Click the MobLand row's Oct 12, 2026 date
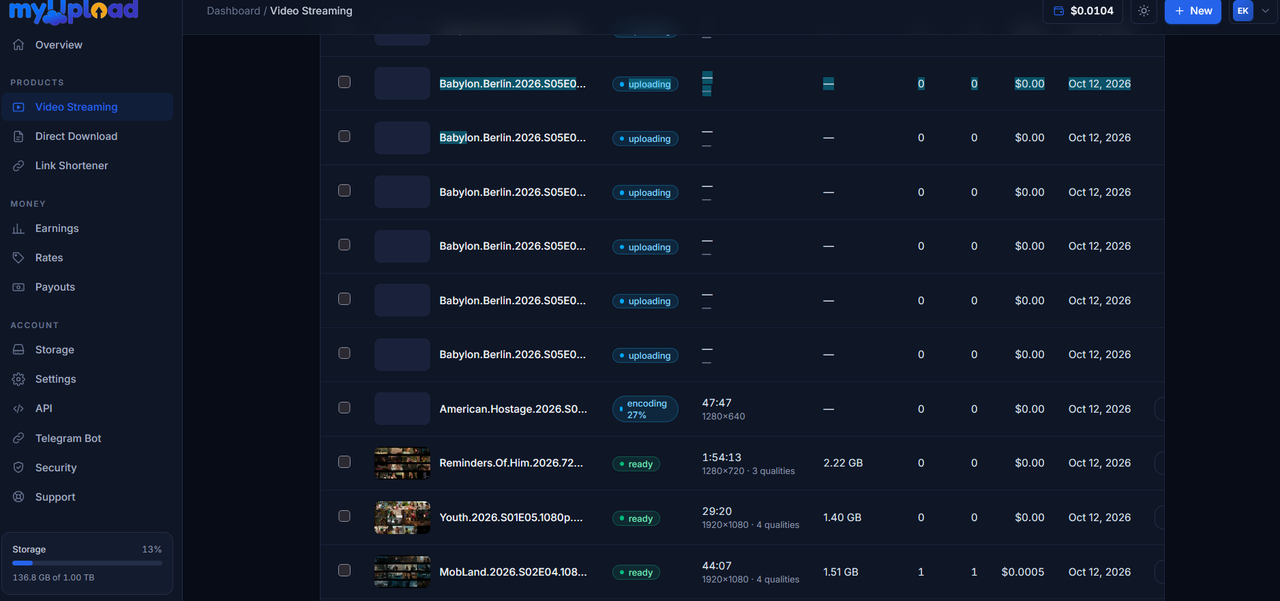Viewport: 1280px width, 601px height. point(1099,572)
